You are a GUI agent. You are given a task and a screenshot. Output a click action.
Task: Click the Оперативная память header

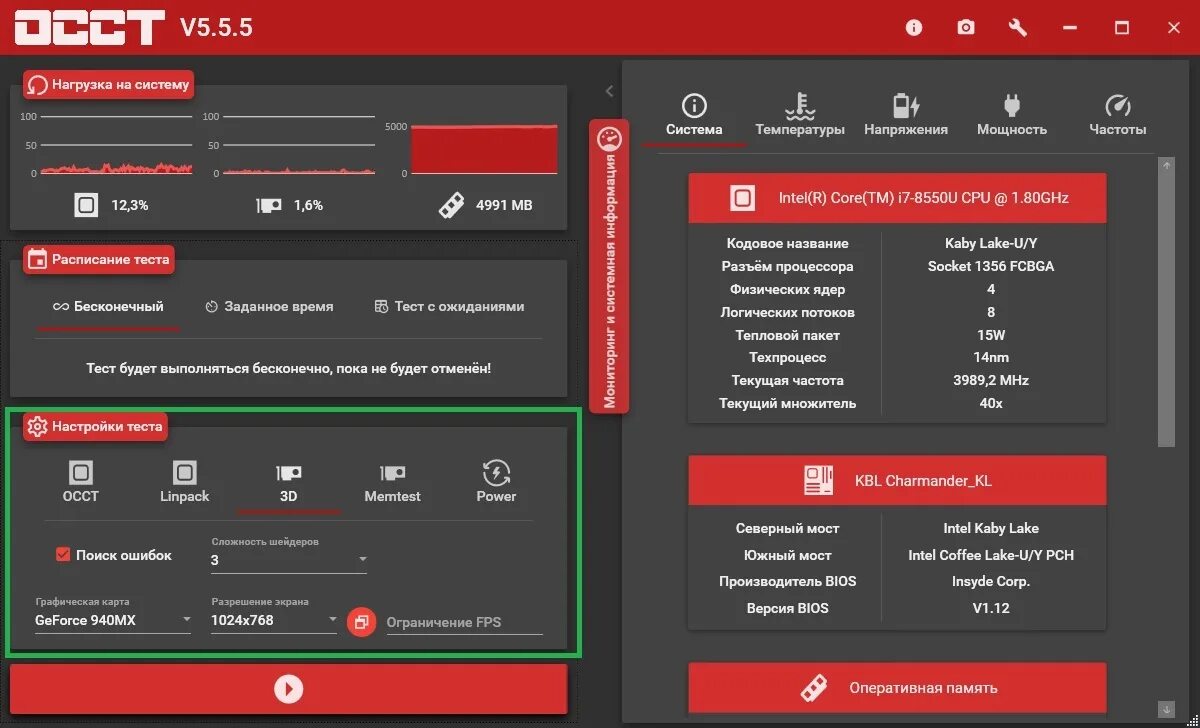coord(898,688)
